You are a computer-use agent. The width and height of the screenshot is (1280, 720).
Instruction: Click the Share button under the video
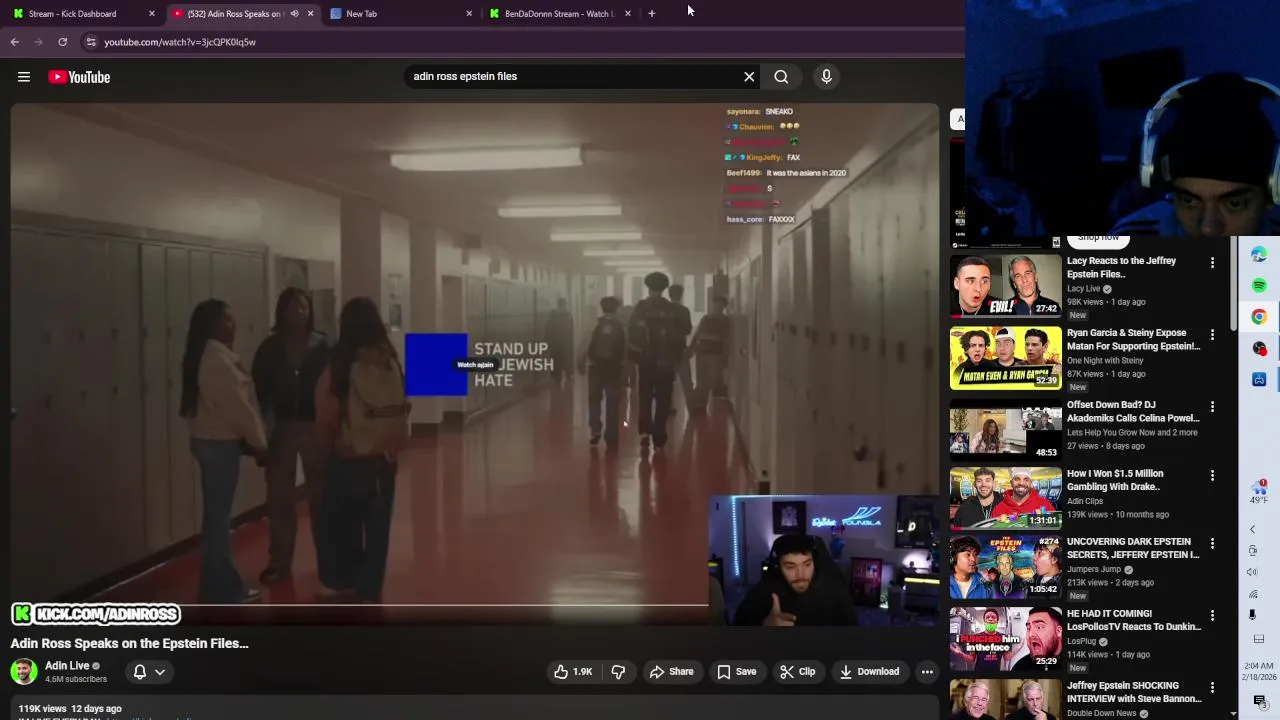click(x=671, y=672)
